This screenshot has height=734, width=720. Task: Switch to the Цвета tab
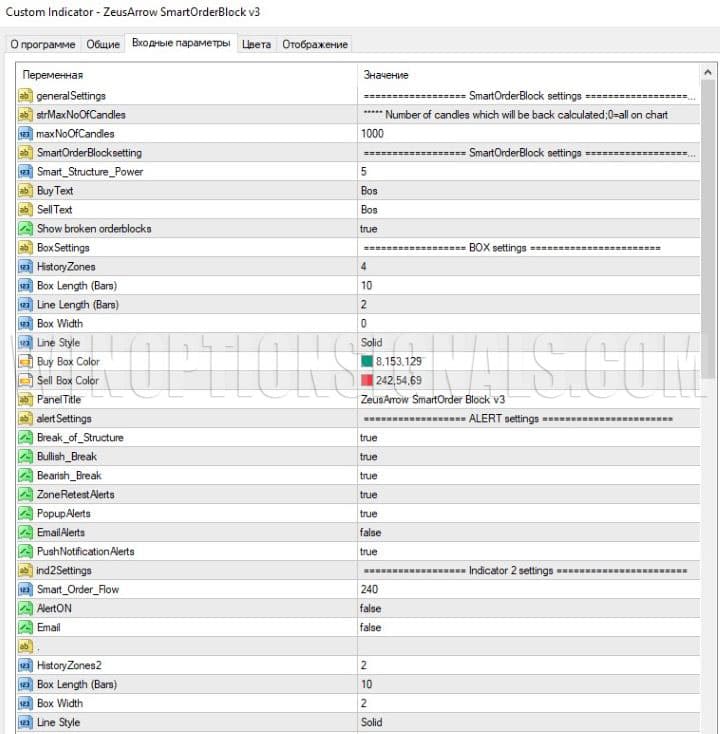[256, 45]
